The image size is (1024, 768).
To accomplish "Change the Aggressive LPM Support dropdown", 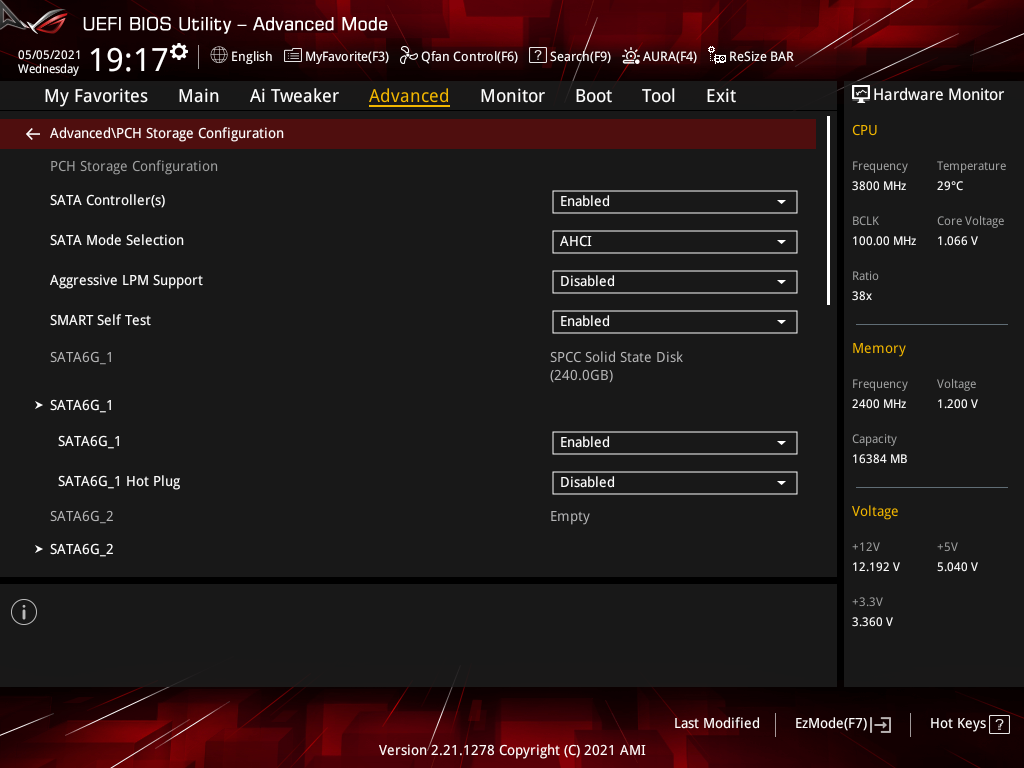I will click(674, 282).
